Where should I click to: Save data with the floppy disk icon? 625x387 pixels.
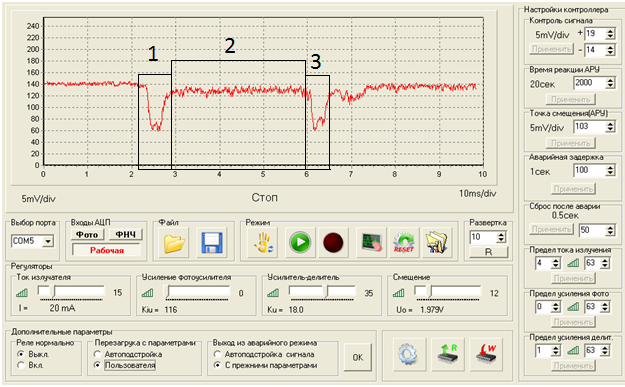pos(211,243)
